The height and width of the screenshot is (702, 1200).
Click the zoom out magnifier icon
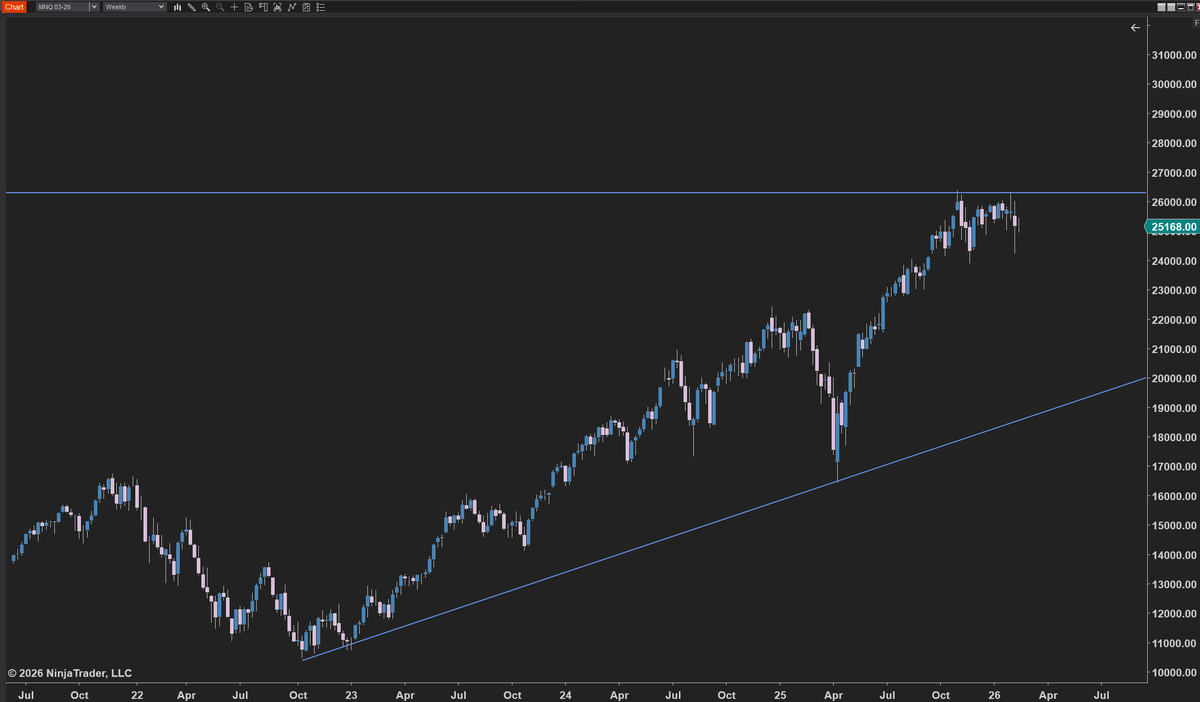219,7
